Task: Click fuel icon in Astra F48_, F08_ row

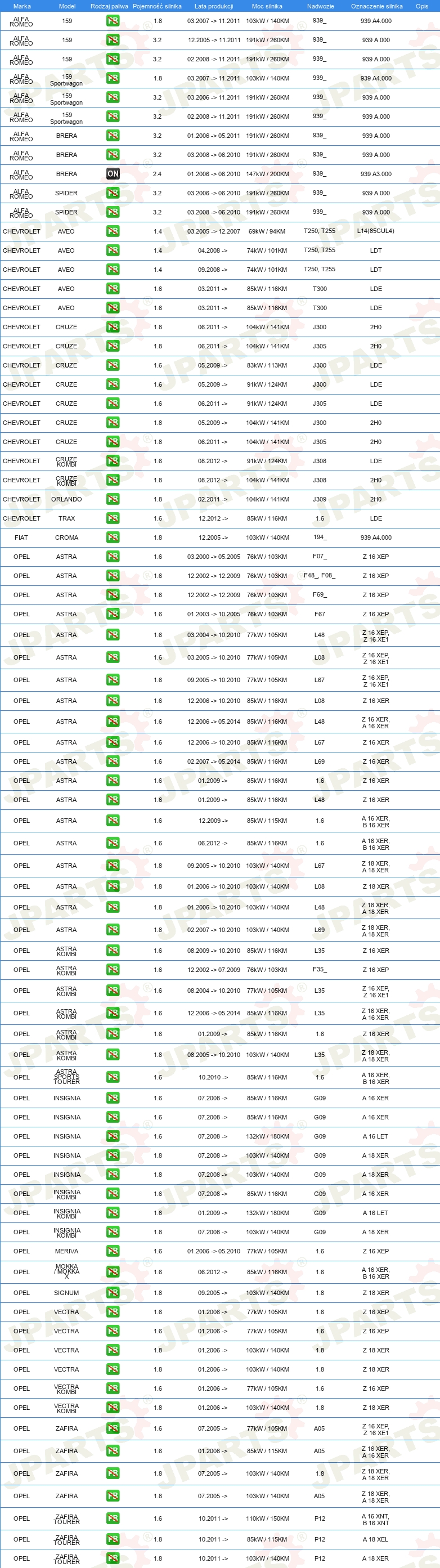Action: click(x=113, y=576)
